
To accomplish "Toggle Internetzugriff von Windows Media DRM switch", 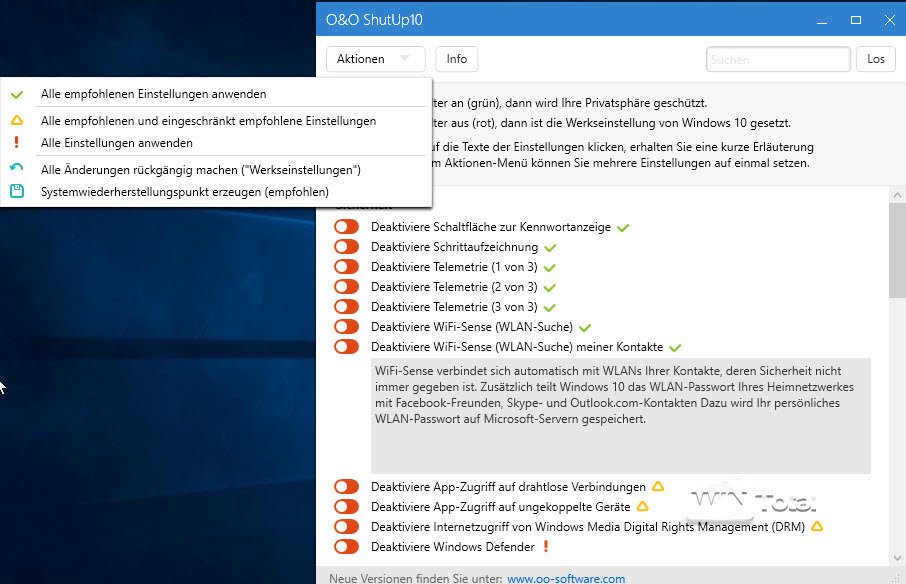I will (347, 526).
